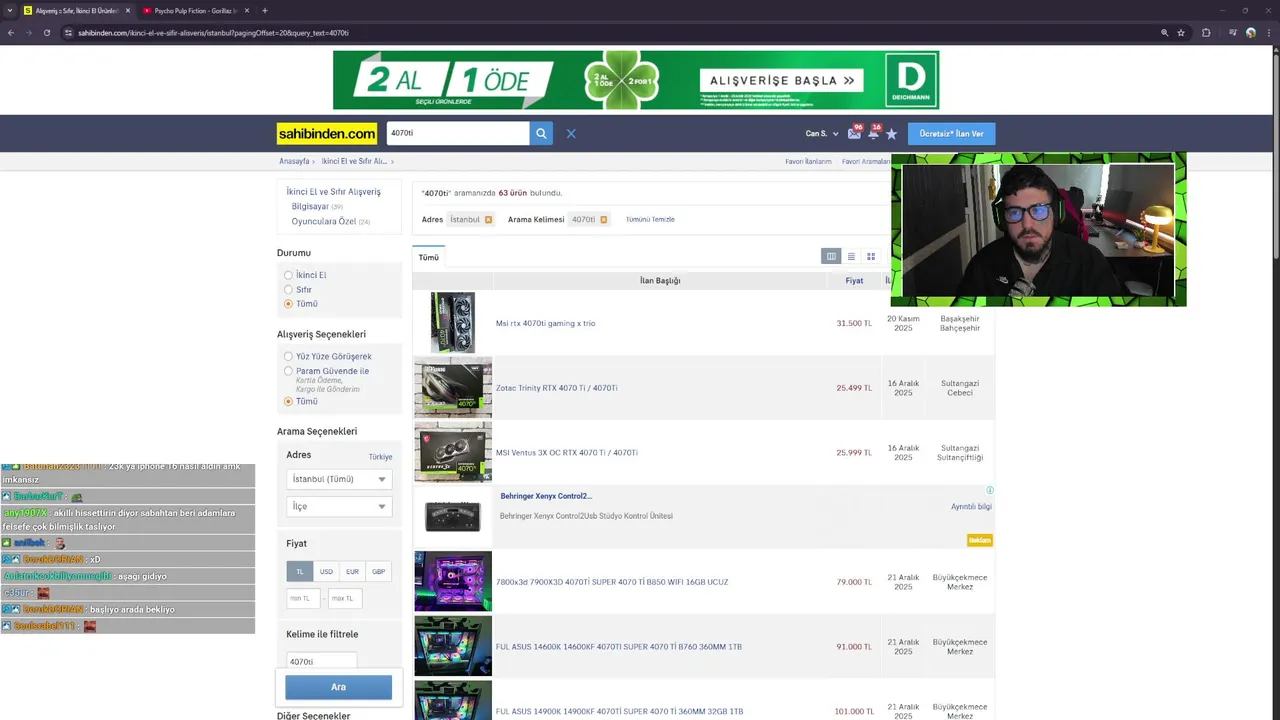Remove the İstanbul address filter

(488, 219)
